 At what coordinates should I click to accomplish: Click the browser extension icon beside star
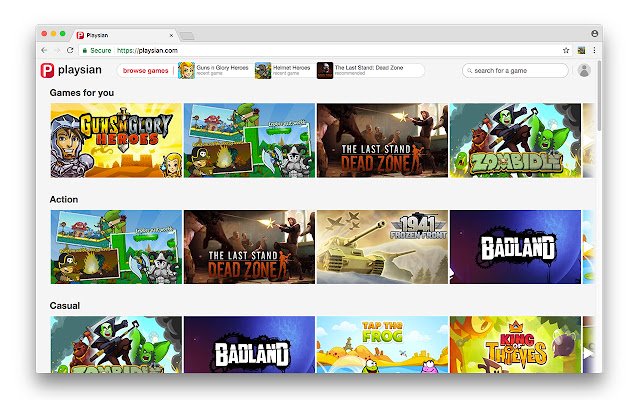click(x=581, y=50)
